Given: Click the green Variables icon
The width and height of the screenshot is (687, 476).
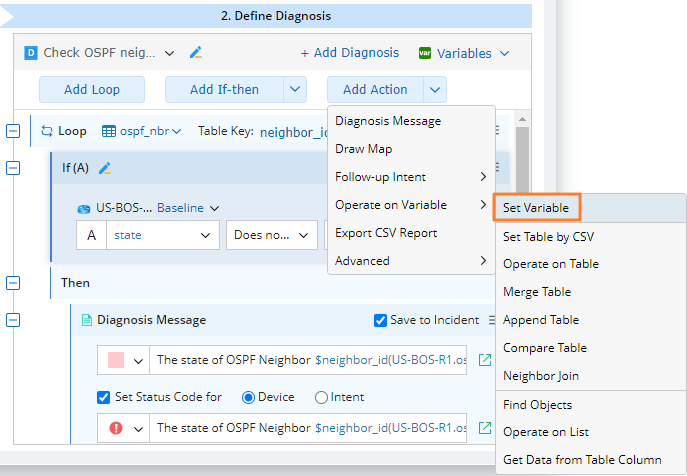Looking at the screenshot, I should [x=425, y=53].
